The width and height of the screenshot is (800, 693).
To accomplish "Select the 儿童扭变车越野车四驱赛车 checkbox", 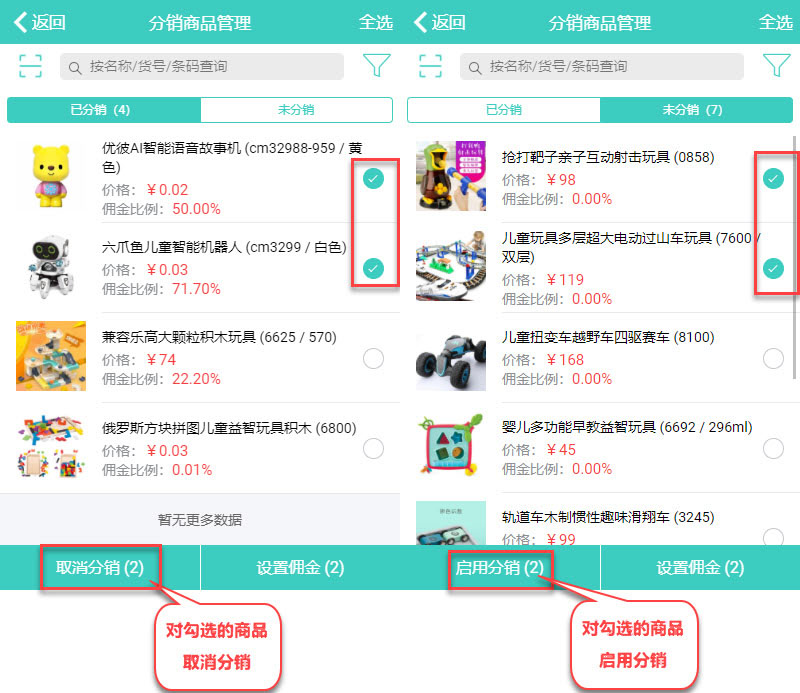I will click(x=773, y=358).
